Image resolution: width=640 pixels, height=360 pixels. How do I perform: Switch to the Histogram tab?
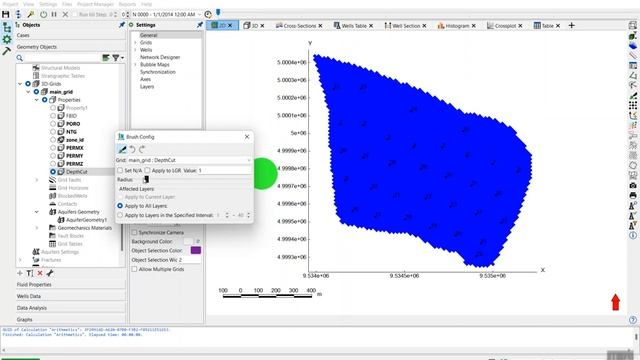pyautogui.click(x=456, y=25)
